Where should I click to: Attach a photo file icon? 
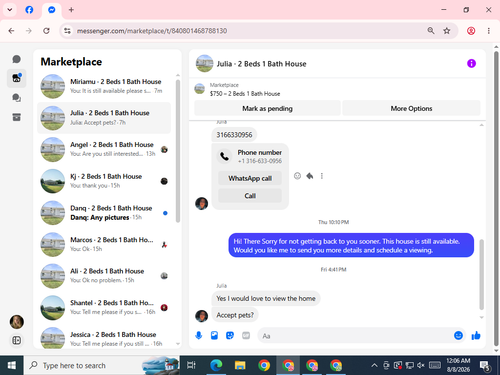tap(214, 335)
